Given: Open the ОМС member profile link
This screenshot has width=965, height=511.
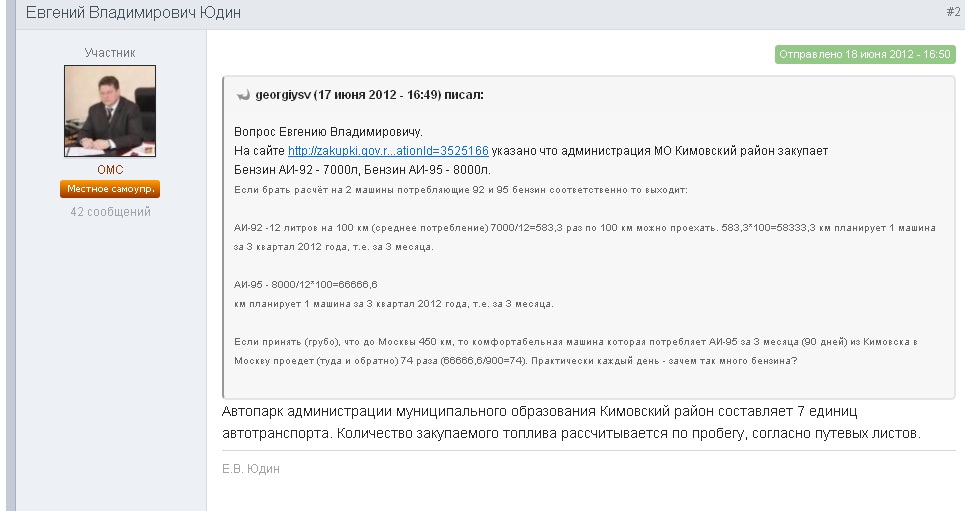Looking at the screenshot, I should point(110,170).
